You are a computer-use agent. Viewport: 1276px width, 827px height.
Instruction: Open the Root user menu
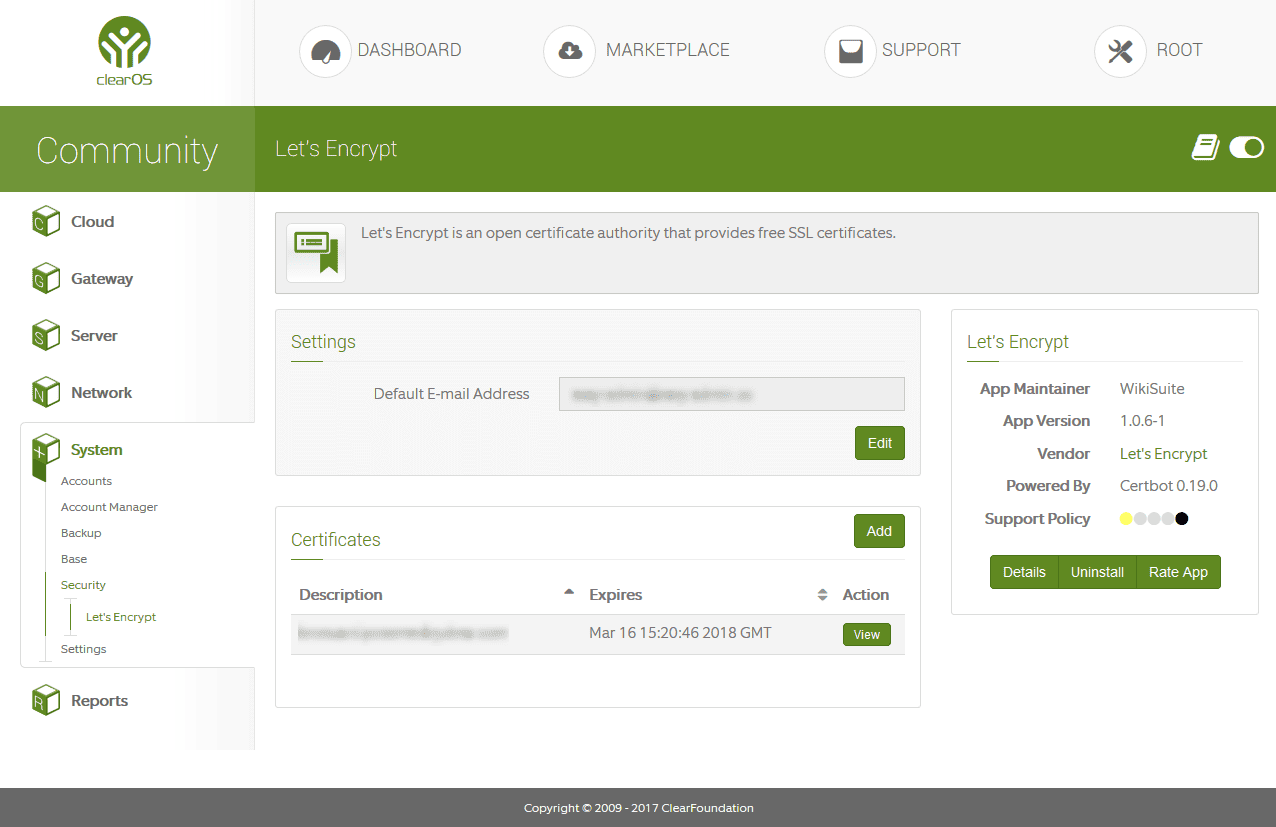pyautogui.click(x=1179, y=50)
